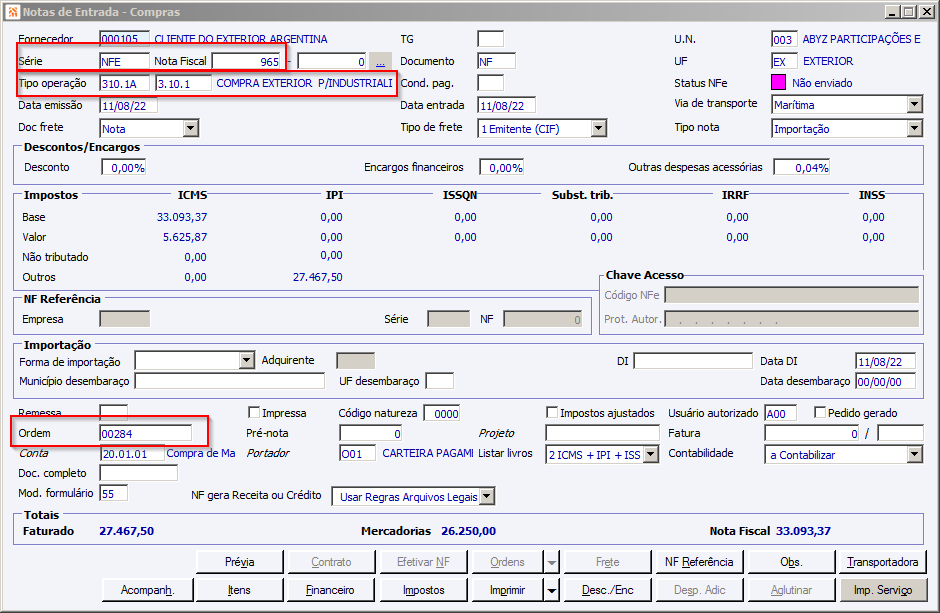Click the ellipsis lookup button beside Nota Fiscal
This screenshot has height=613, width=940.
[x=380, y=61]
